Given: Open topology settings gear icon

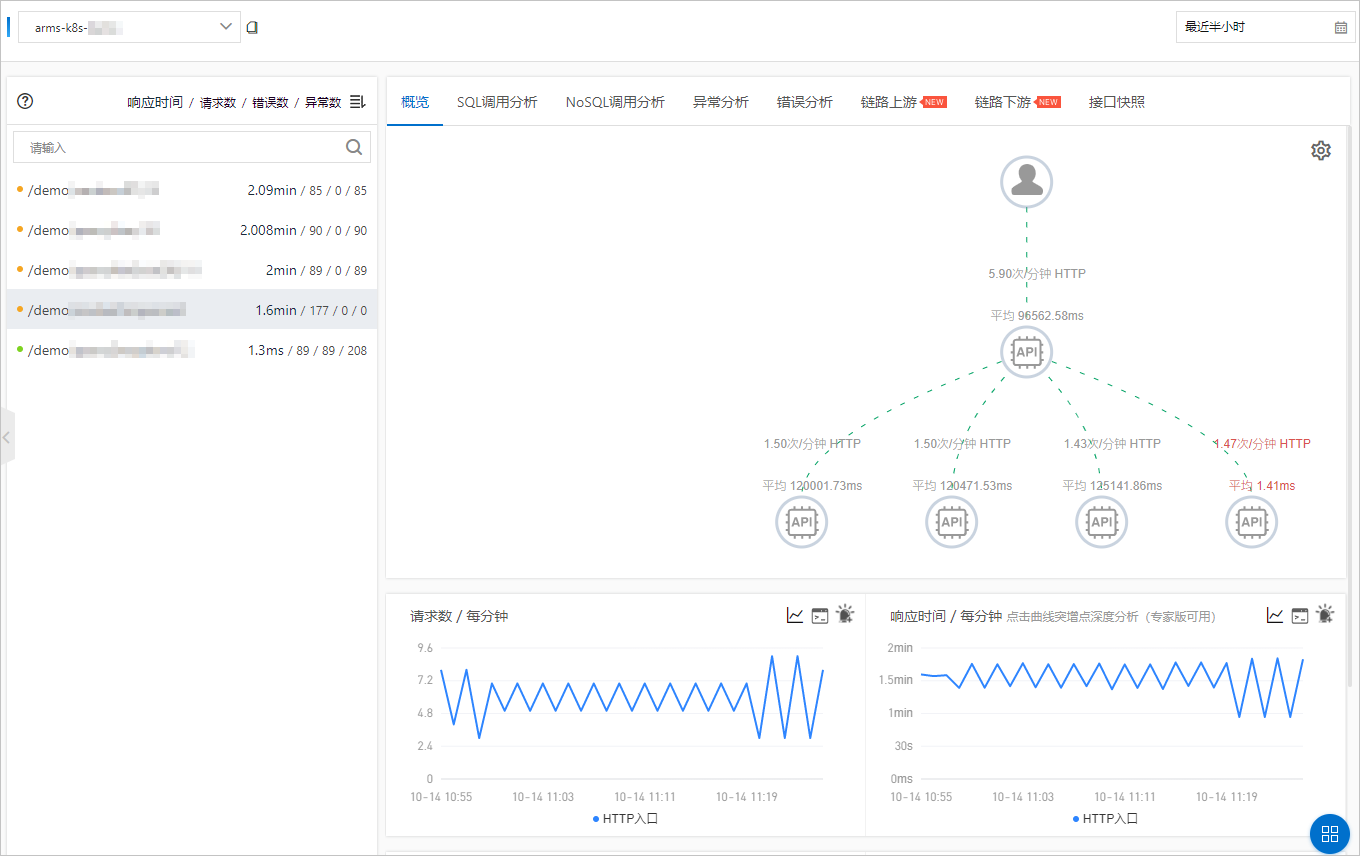Looking at the screenshot, I should point(1321,150).
